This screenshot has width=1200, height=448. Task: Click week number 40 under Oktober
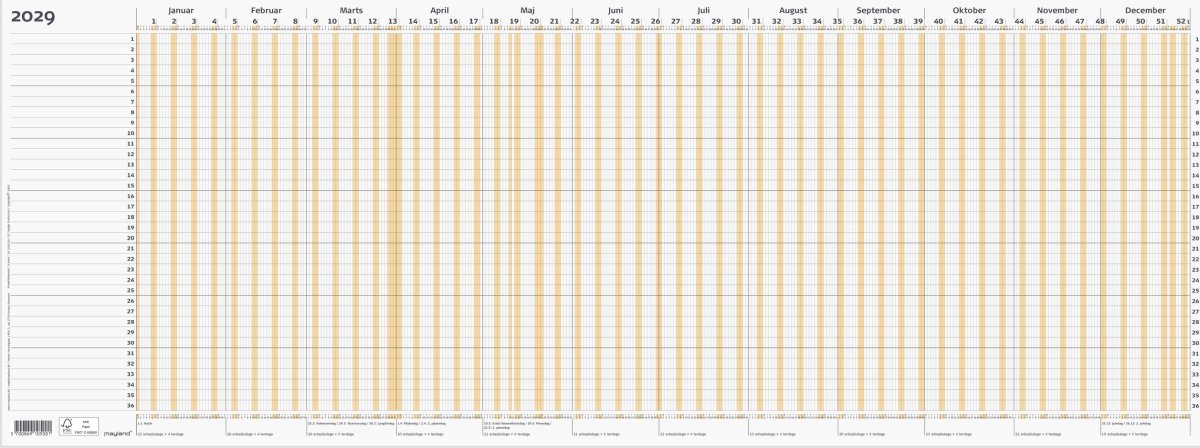click(938, 21)
